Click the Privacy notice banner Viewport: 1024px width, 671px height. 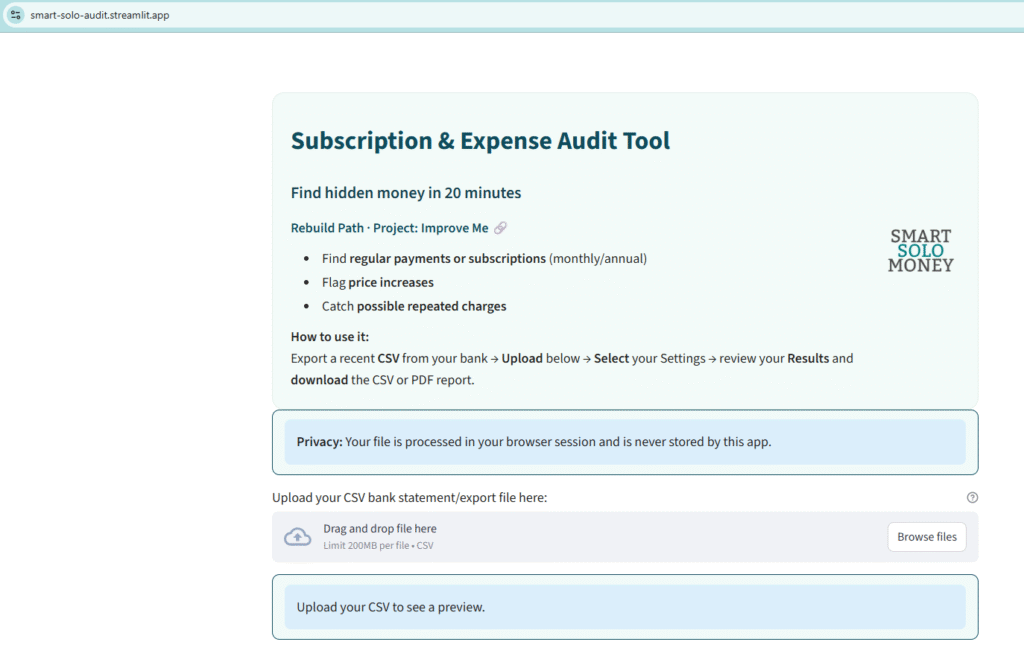(624, 441)
